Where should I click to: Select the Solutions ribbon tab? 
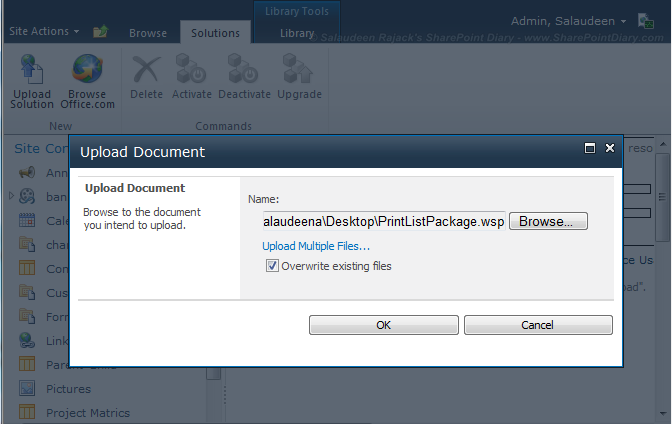tap(216, 33)
